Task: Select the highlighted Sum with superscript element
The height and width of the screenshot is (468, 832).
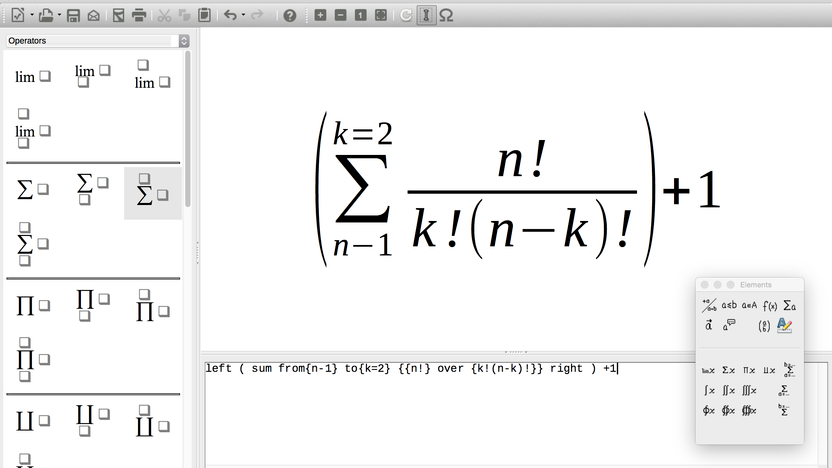Action: (153, 193)
